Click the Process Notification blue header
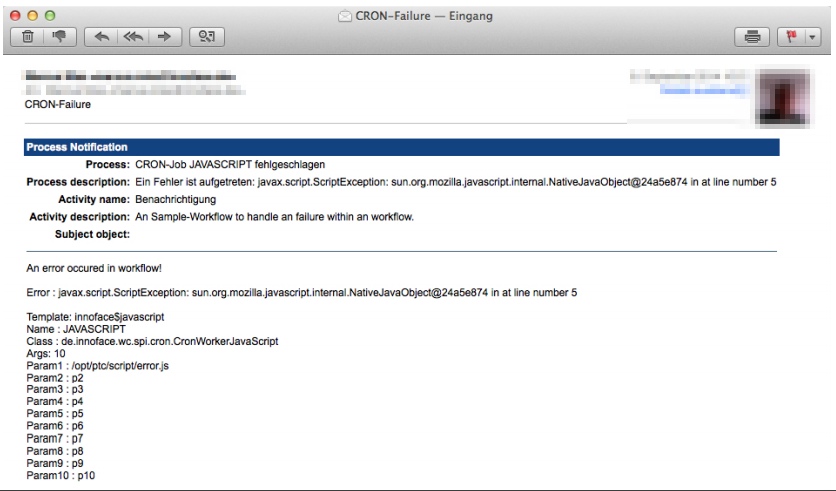This screenshot has height=491, width=836. pos(401,147)
